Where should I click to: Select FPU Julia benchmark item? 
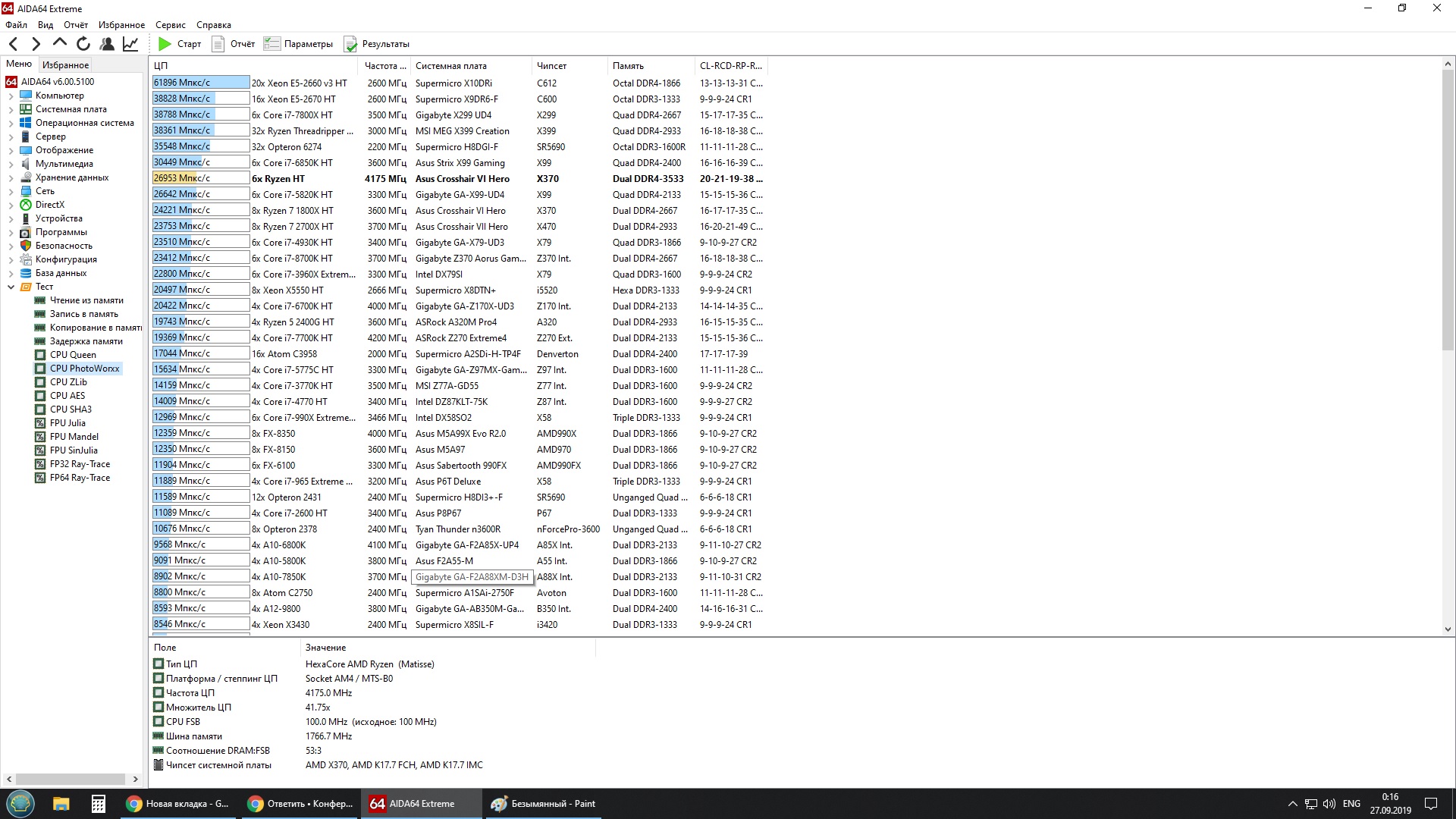(x=67, y=423)
